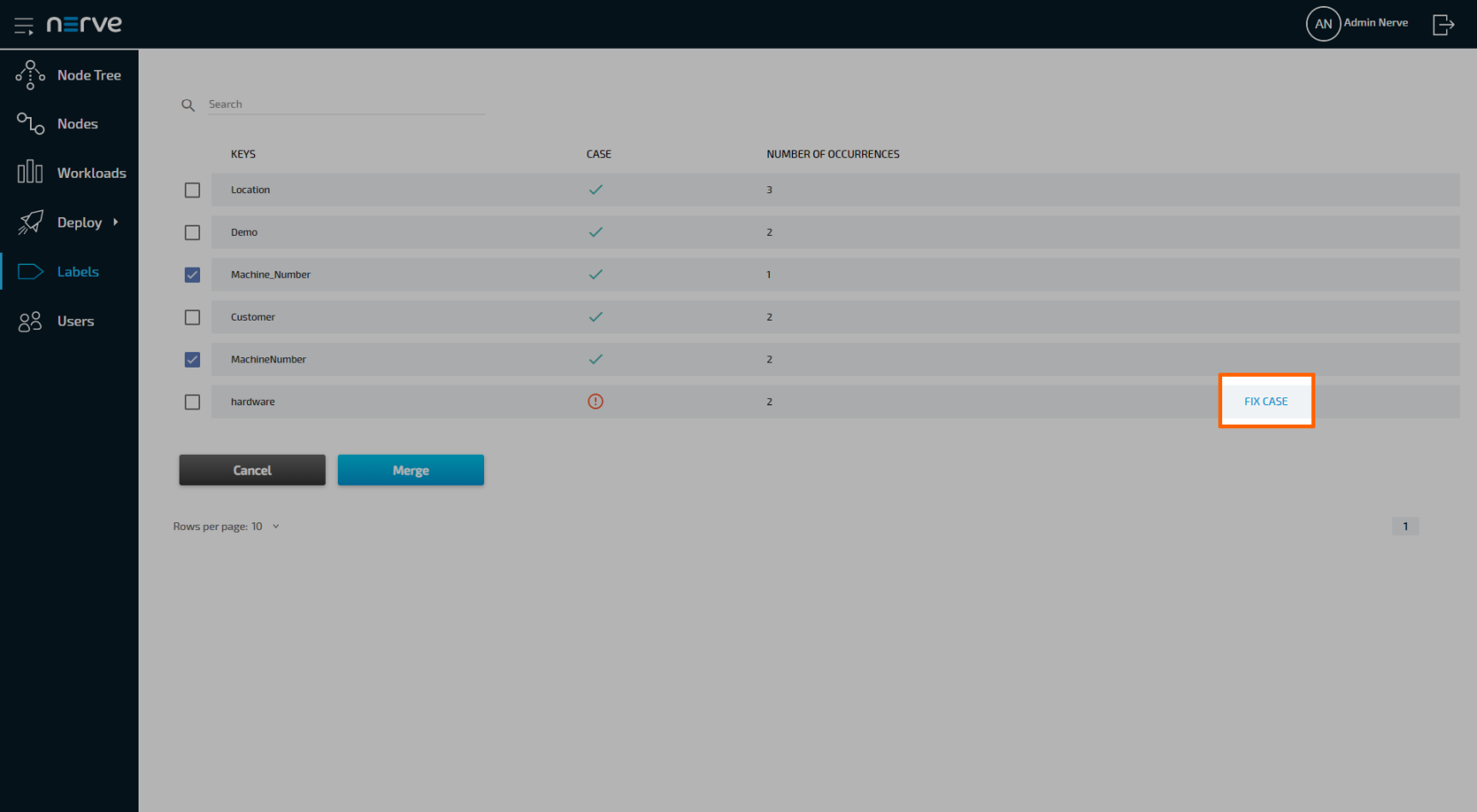Tick the hardware row checkbox

[192, 402]
